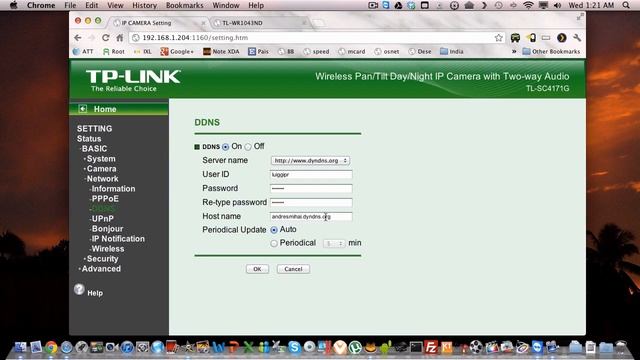Open Google+ bookmark
Image resolution: width=640 pixels, height=360 pixels.
coord(177,51)
